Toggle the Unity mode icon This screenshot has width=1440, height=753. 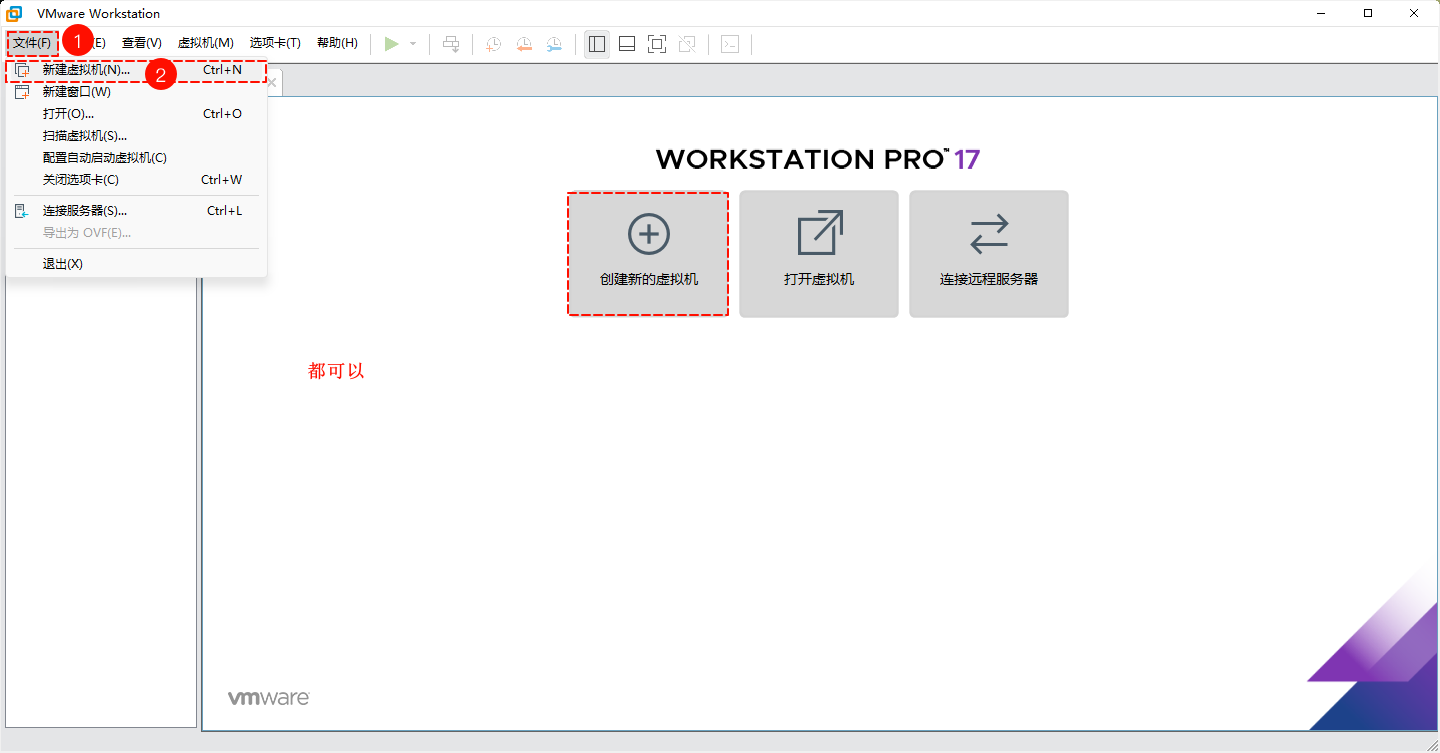point(687,44)
